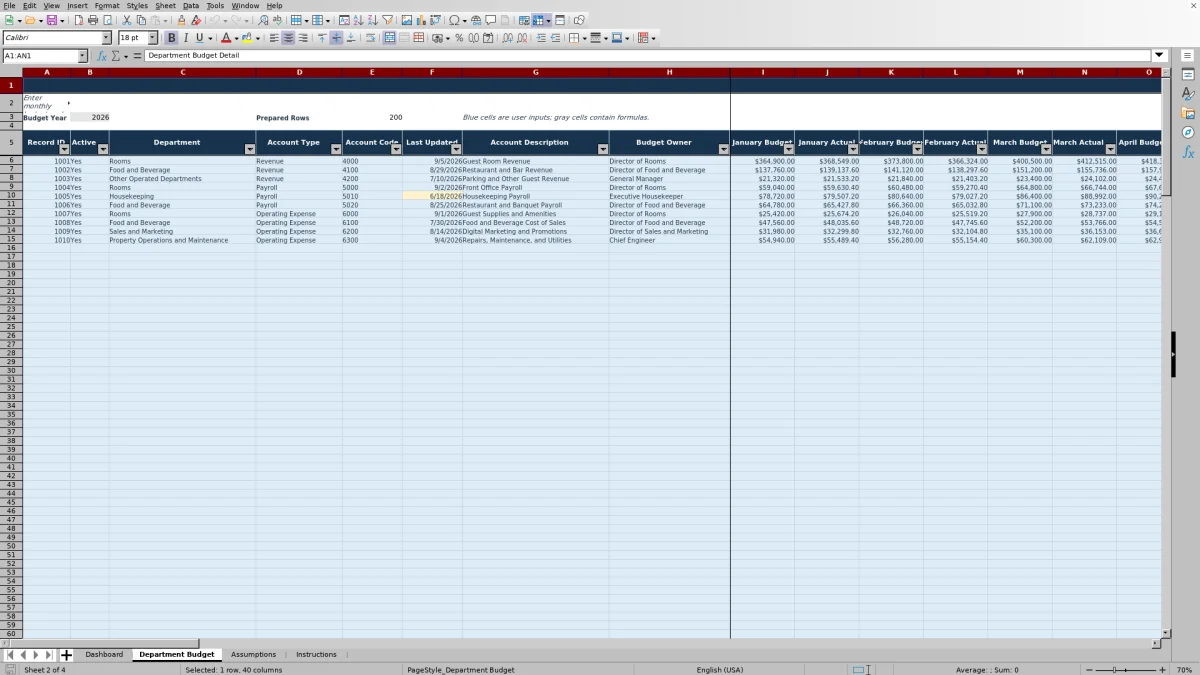This screenshot has height=675, width=1200.
Task: Toggle Bold formatting
Action: (171, 38)
